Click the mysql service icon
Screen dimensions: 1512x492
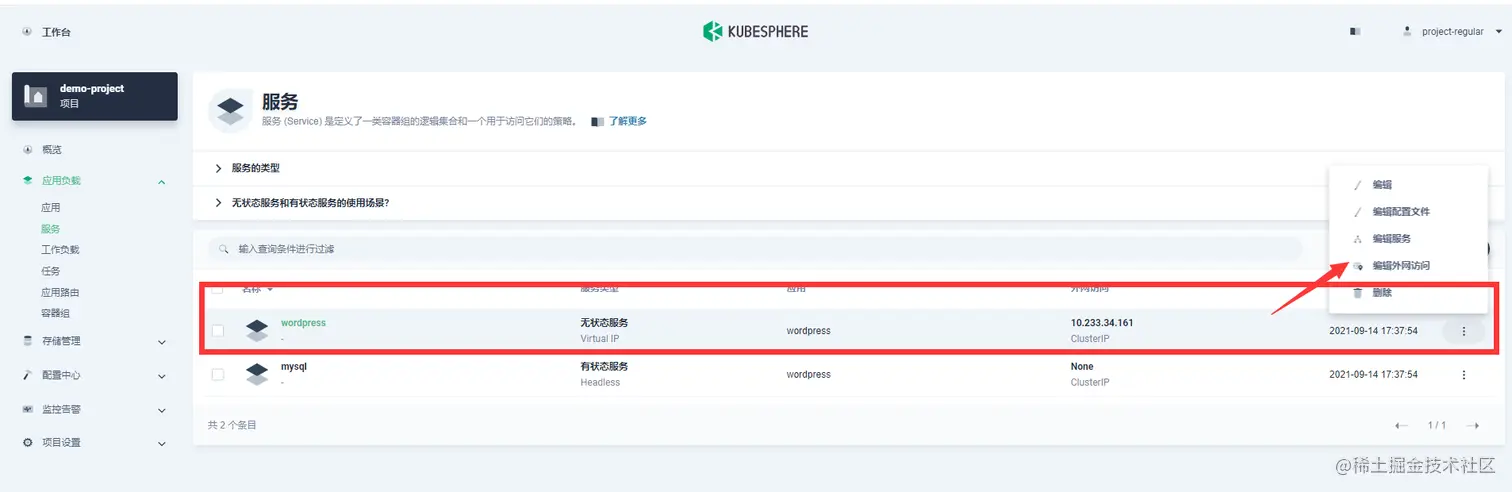click(x=257, y=374)
